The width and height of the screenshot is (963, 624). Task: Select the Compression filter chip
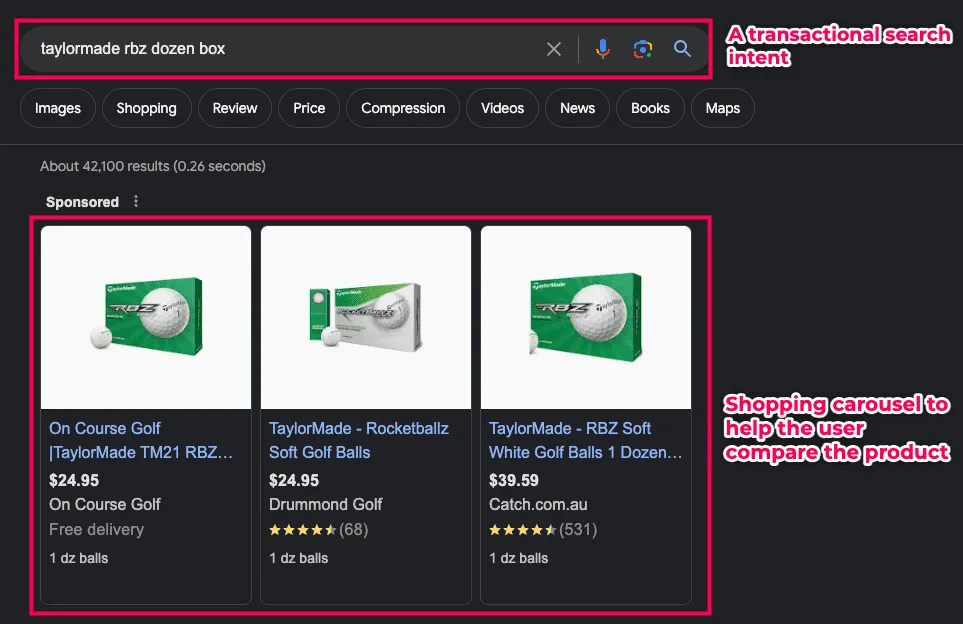pyautogui.click(x=403, y=108)
